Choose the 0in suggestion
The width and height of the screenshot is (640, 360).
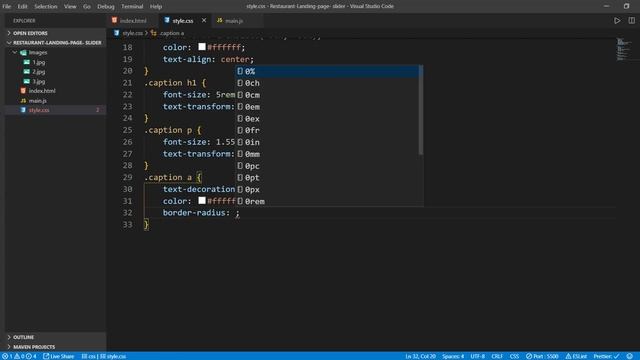pos(327,142)
